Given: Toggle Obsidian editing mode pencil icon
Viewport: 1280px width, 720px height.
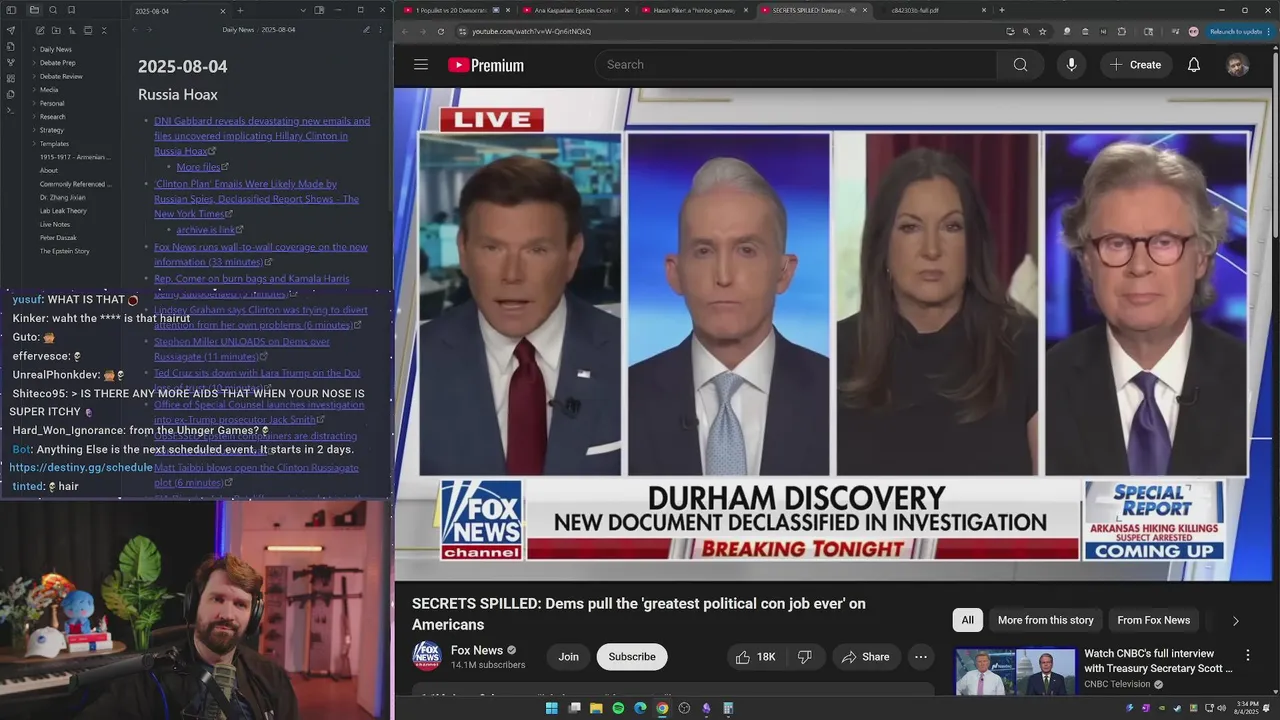Looking at the screenshot, I should pos(366,30).
